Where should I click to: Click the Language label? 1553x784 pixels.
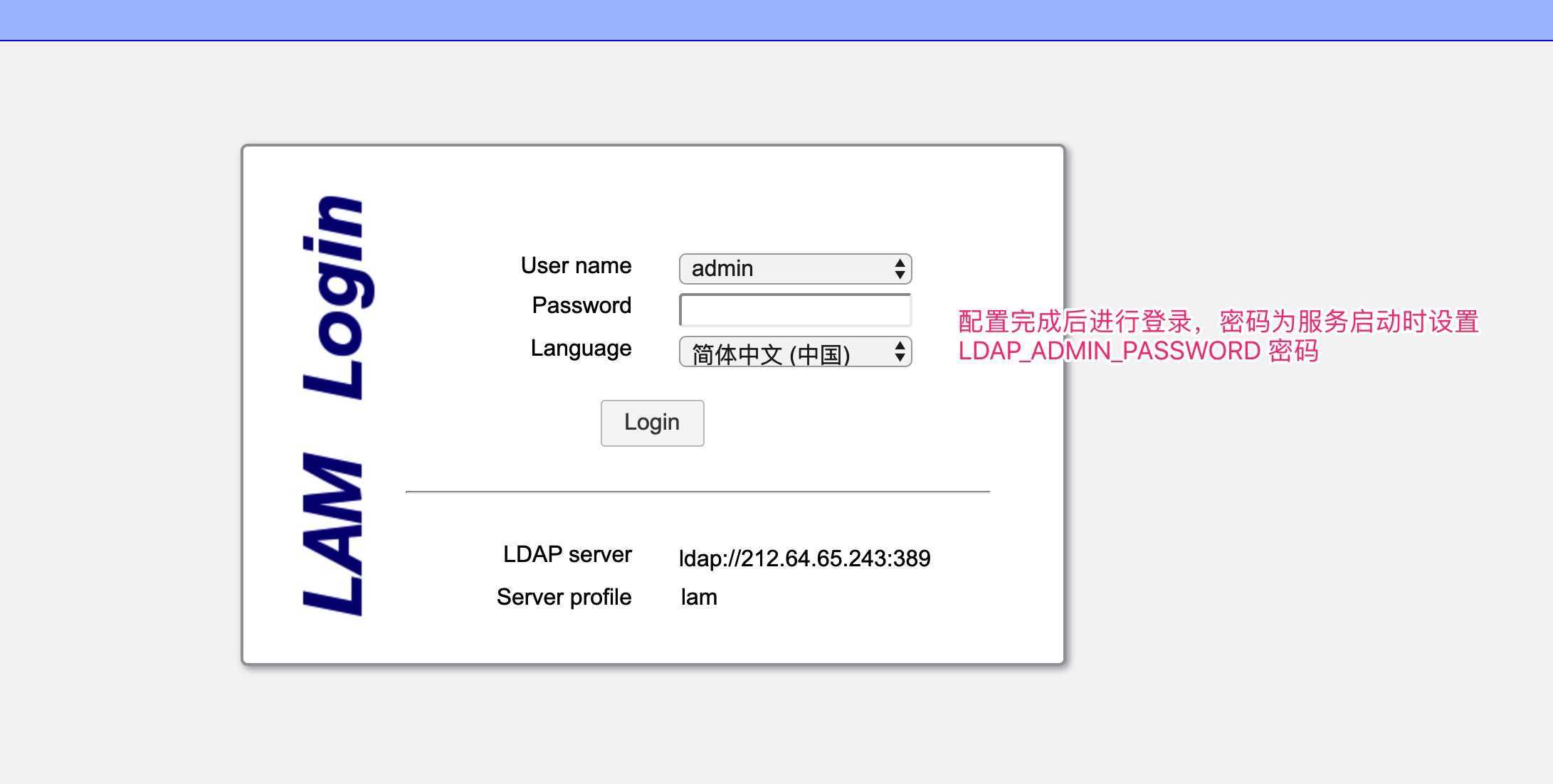coord(579,348)
